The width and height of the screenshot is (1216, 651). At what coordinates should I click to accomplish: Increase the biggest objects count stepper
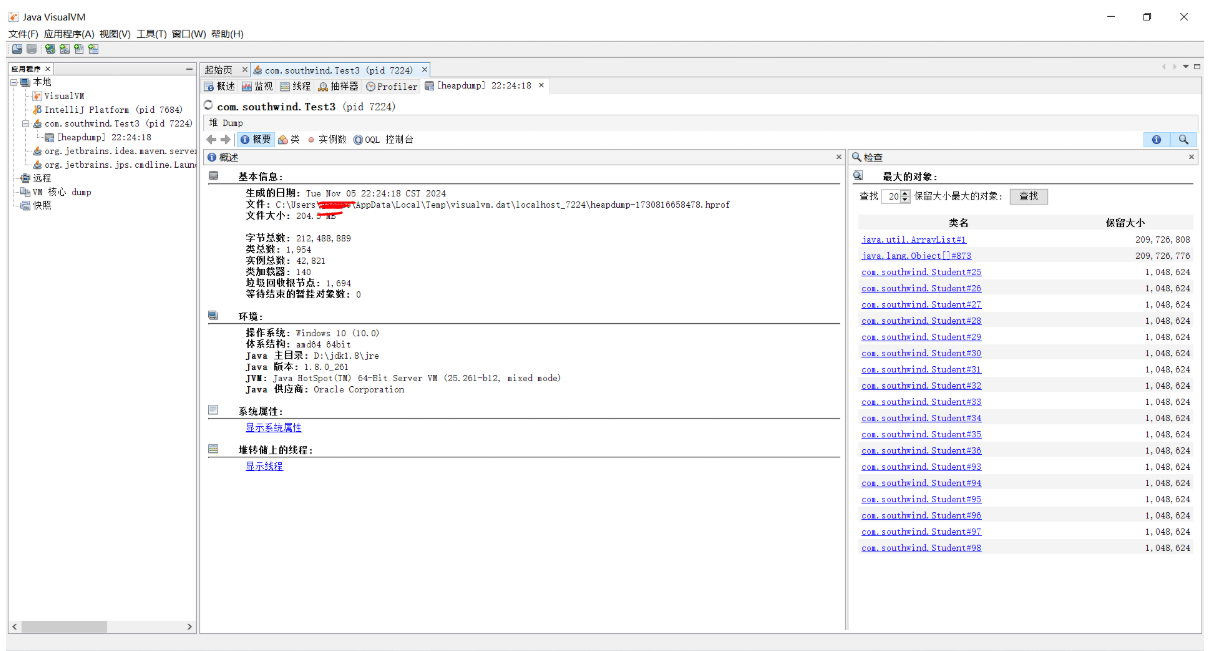[x=906, y=193]
